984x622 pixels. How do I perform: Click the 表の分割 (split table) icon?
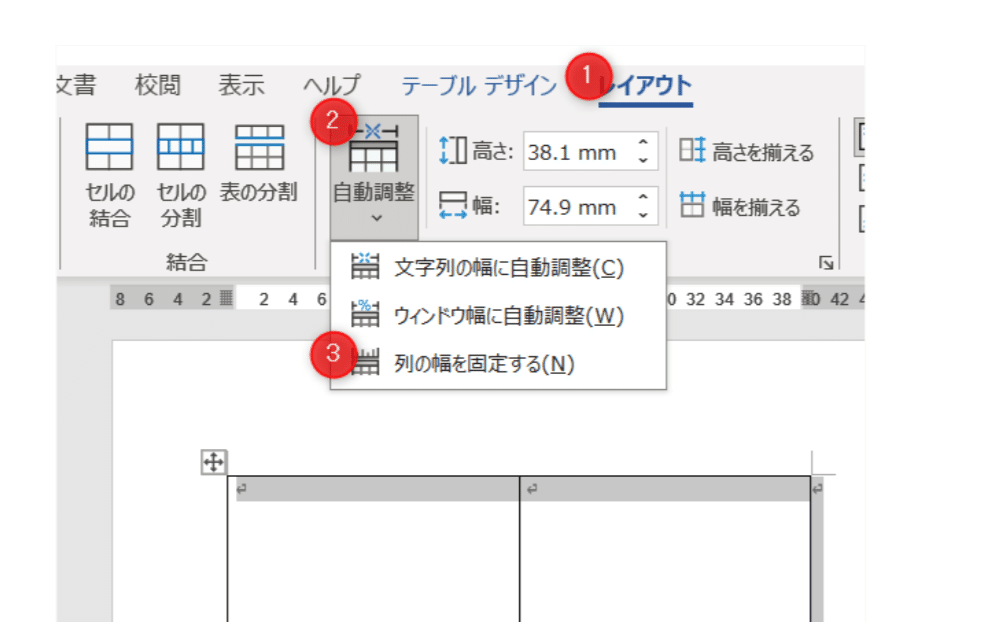click(259, 147)
